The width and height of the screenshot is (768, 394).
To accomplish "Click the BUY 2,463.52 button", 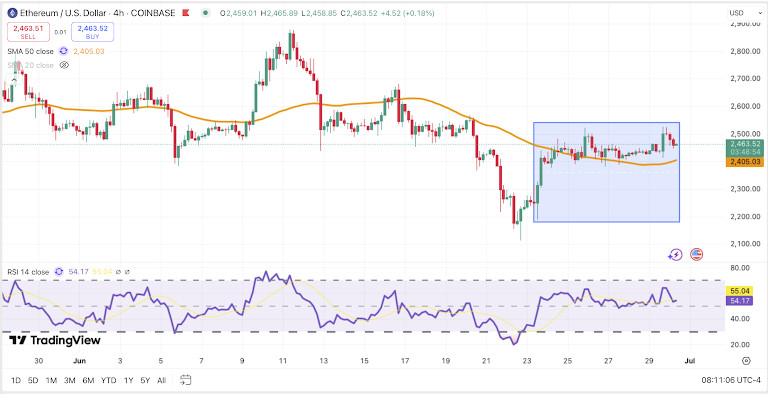I will pyautogui.click(x=93, y=32).
